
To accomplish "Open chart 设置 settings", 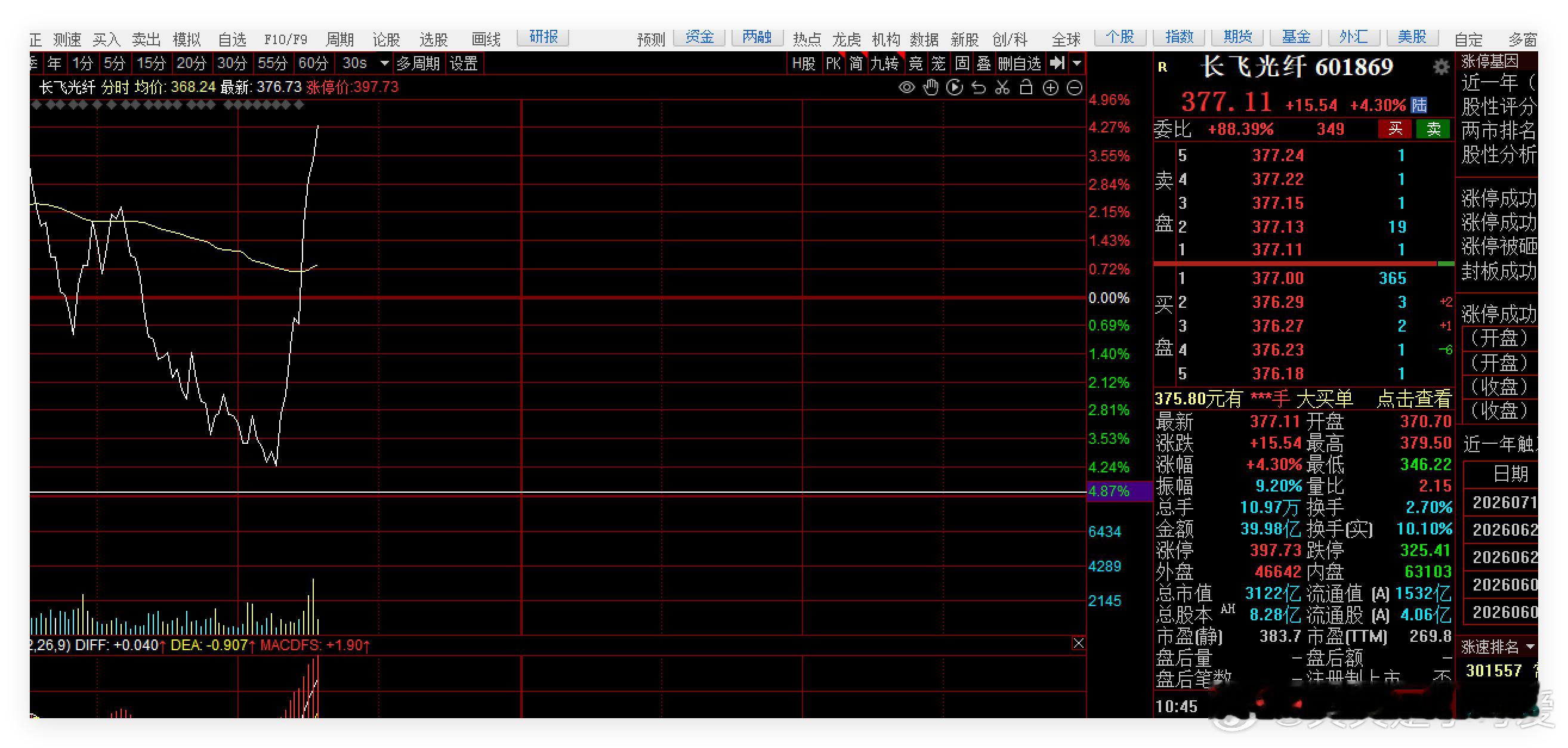I will (x=464, y=63).
